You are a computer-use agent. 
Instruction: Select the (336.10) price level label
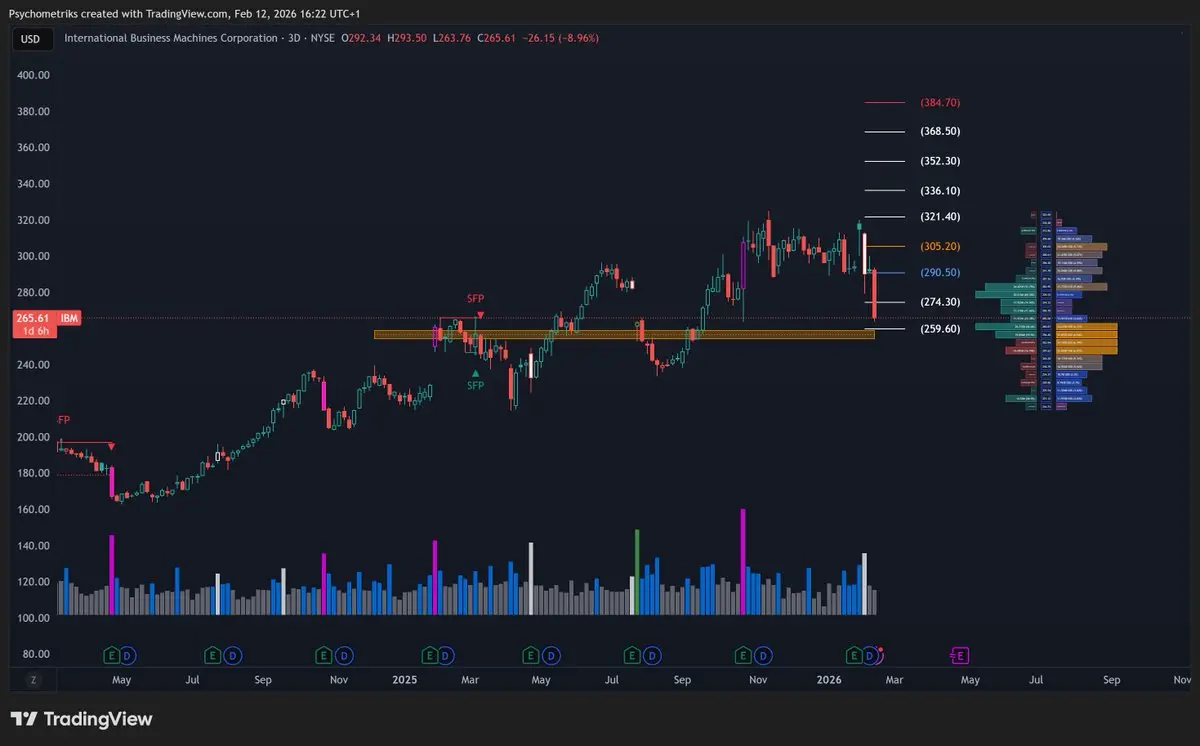(x=940, y=190)
